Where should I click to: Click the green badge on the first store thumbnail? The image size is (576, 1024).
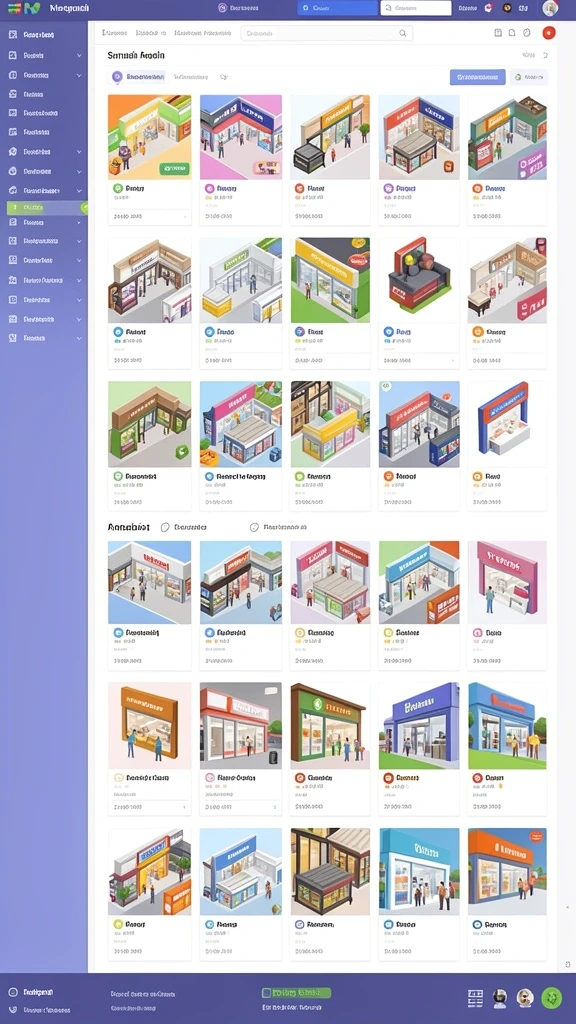point(174,170)
